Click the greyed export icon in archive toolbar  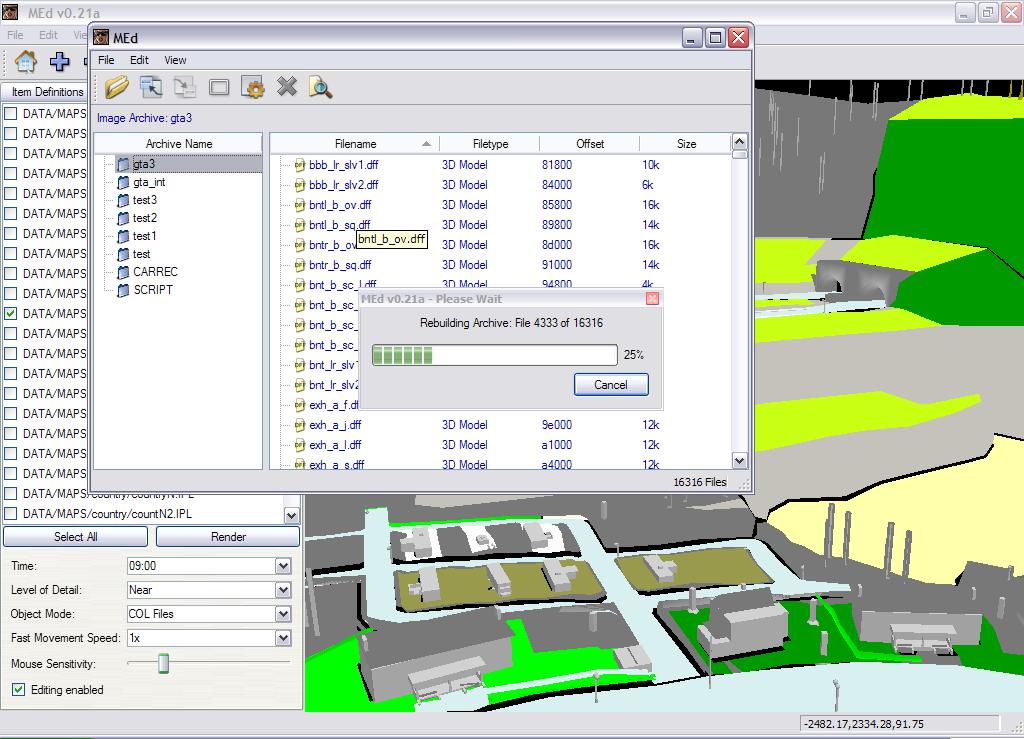185,87
